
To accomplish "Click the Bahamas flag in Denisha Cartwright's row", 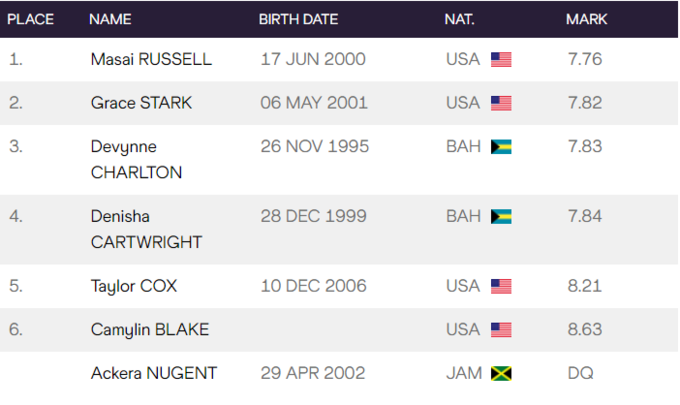I will pos(501,216).
